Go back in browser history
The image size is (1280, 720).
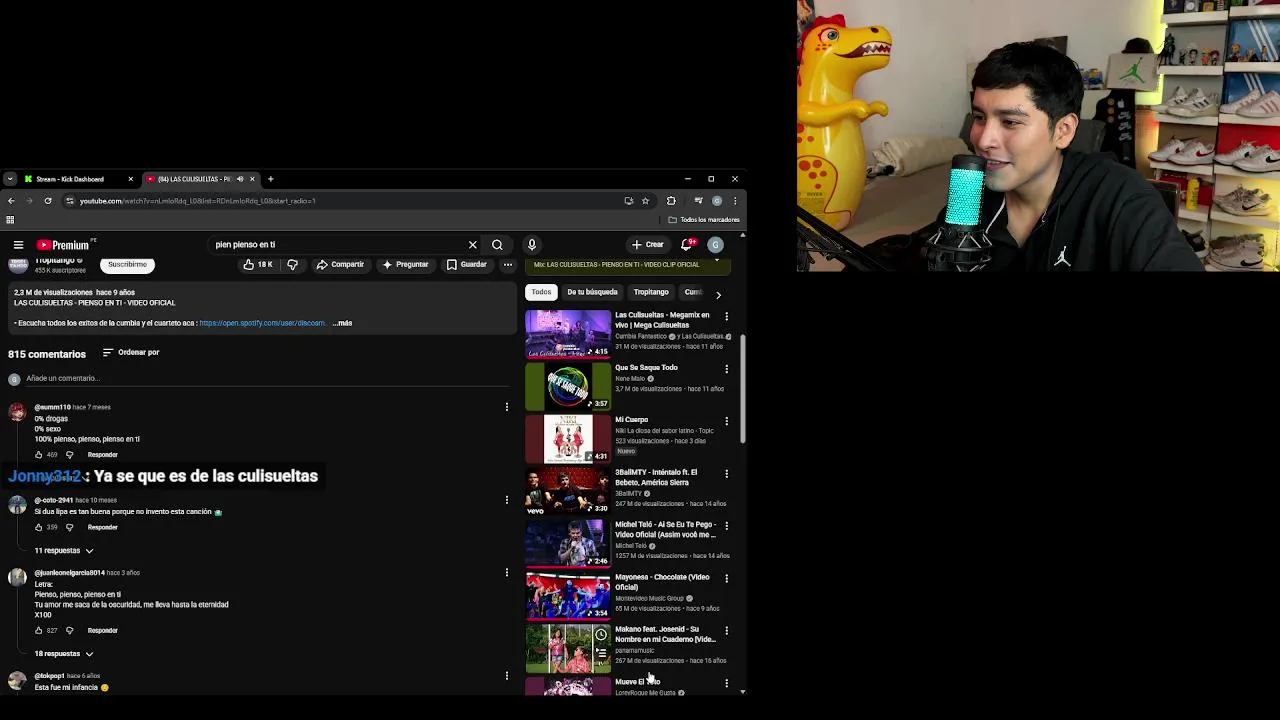[x=11, y=201]
